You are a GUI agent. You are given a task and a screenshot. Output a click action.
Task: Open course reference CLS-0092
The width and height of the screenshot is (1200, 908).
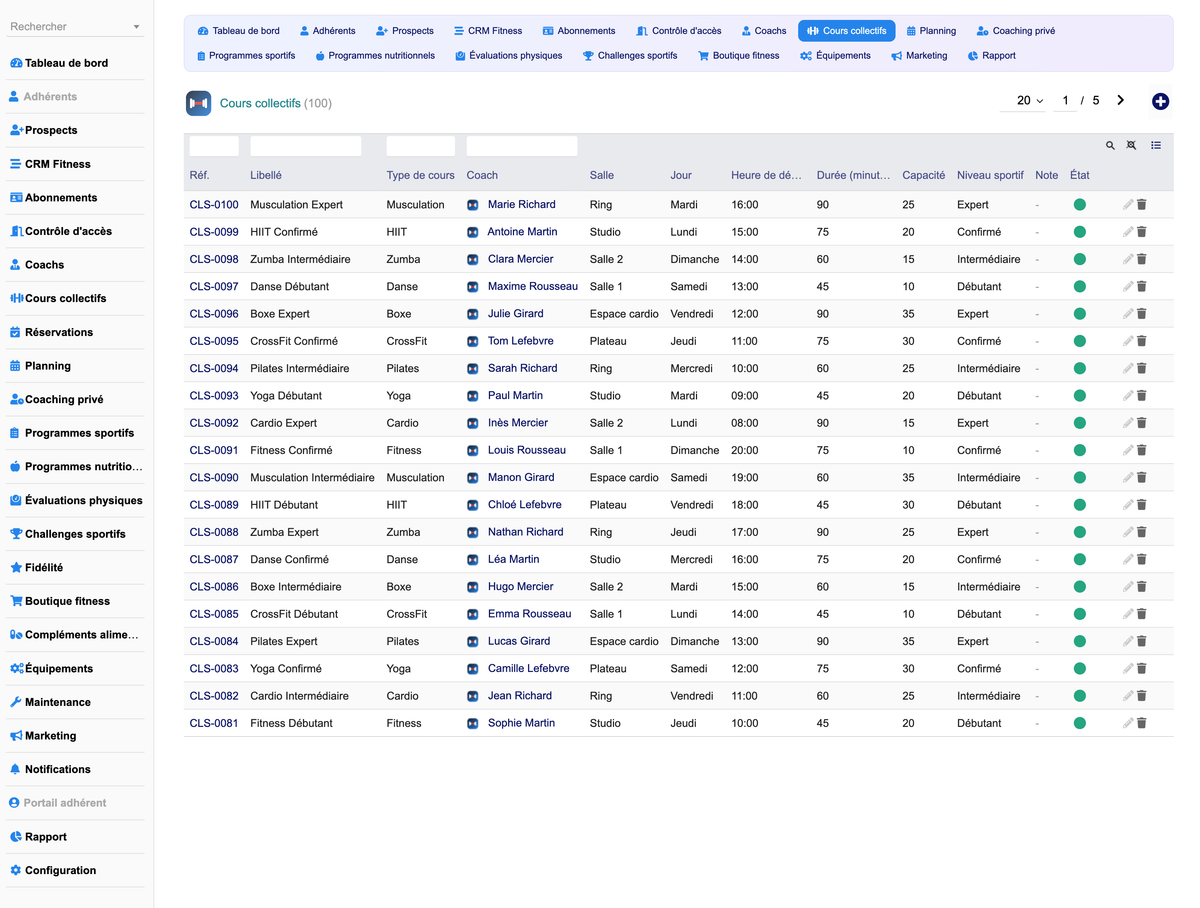pos(214,423)
